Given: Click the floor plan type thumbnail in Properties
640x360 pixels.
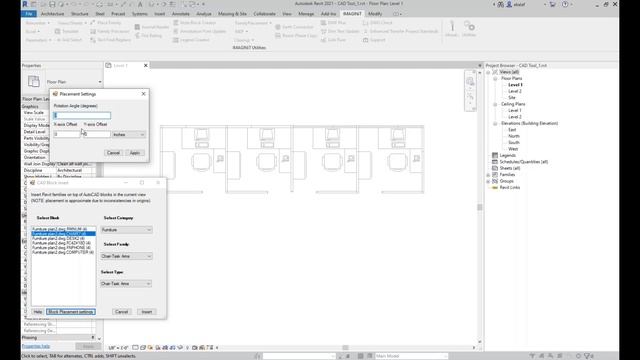Looking at the screenshot, I should (x=34, y=81).
